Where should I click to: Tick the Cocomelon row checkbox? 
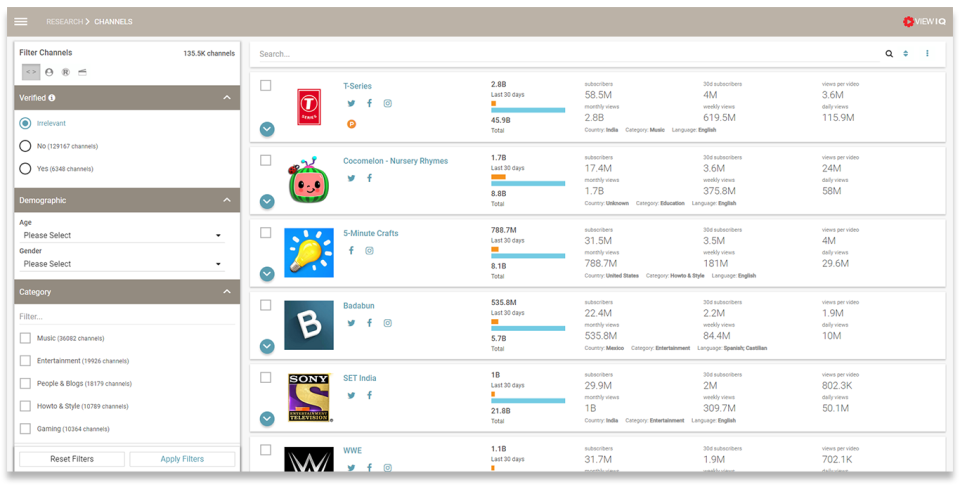(266, 160)
